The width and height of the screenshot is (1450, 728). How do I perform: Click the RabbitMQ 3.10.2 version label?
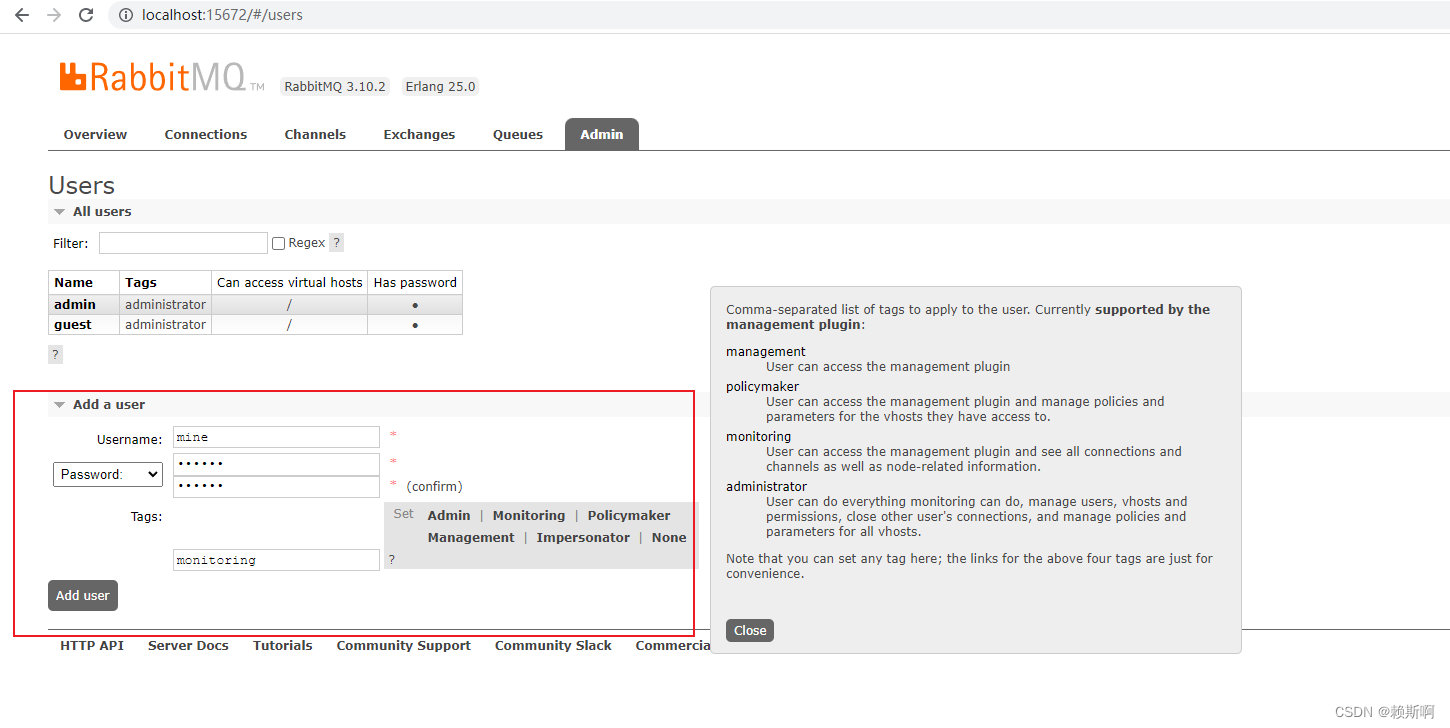point(335,87)
